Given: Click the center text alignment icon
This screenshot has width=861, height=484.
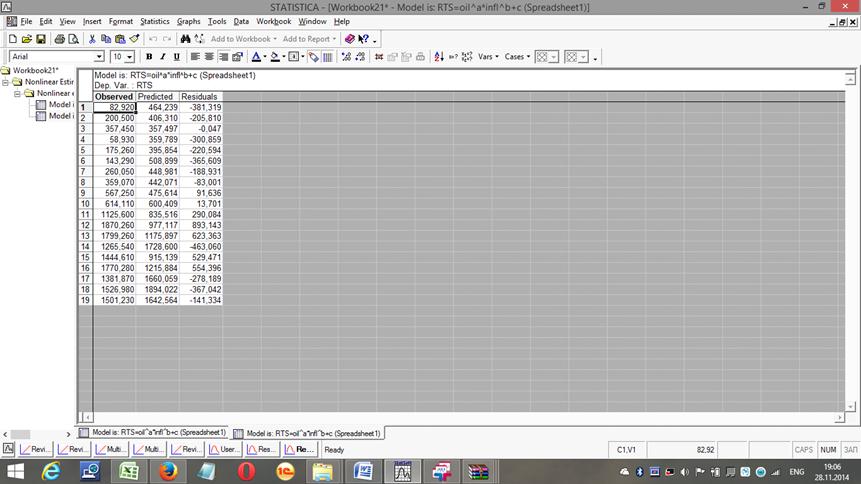Looking at the screenshot, I should [x=210, y=57].
